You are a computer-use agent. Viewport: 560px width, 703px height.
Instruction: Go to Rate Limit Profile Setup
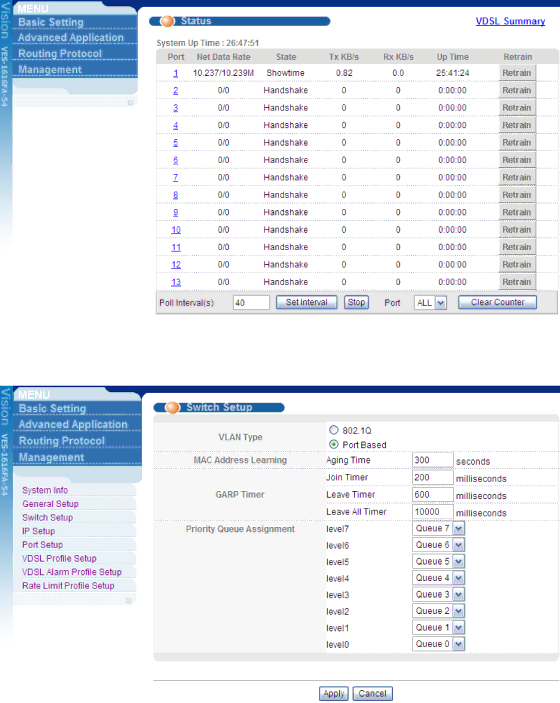click(68, 586)
